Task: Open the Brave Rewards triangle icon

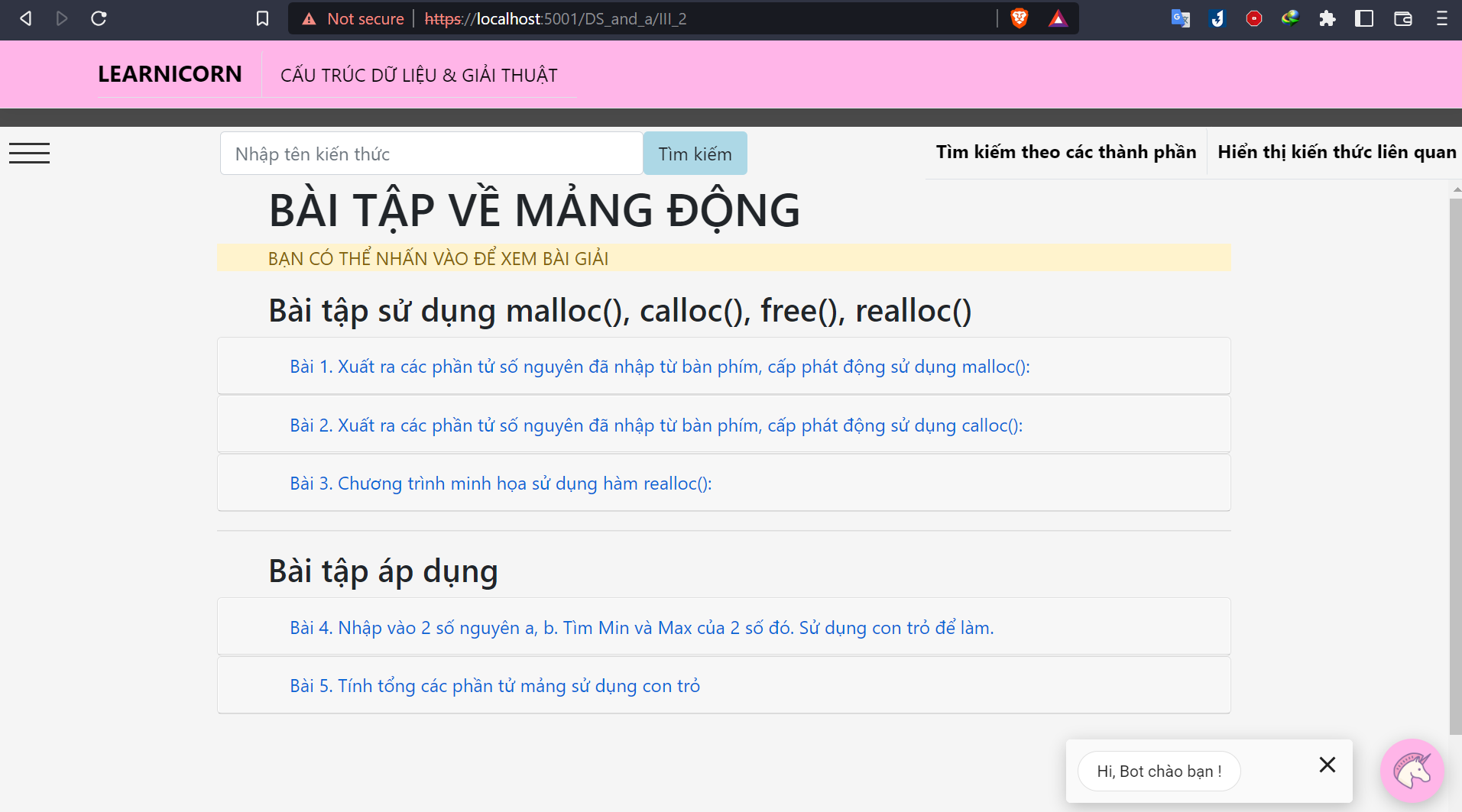Action: pyautogui.click(x=1058, y=18)
